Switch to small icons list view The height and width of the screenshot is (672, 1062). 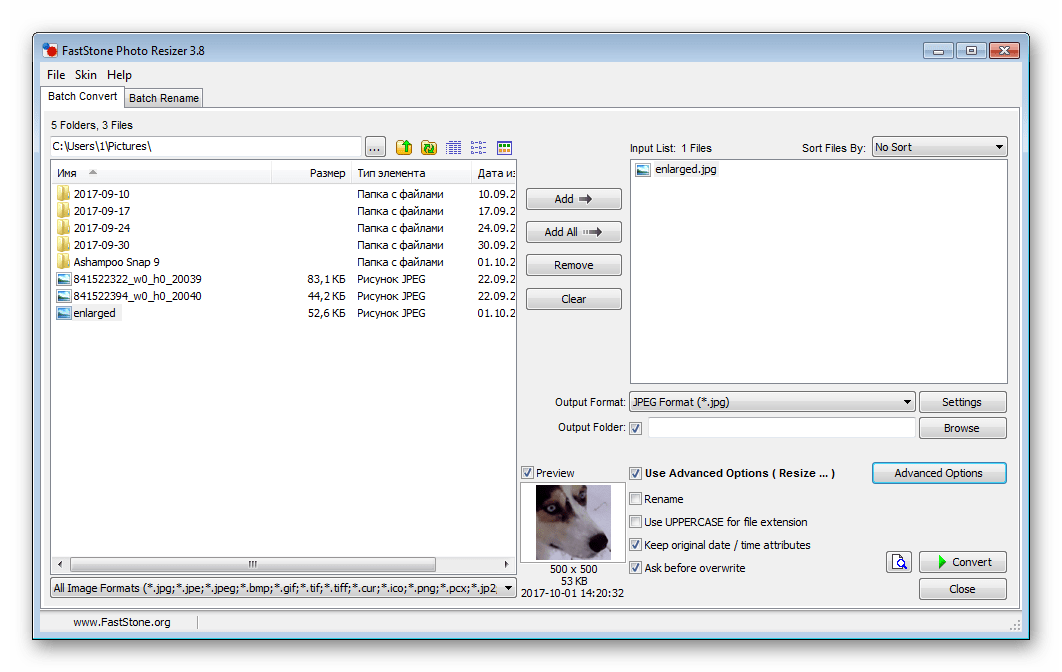(479, 148)
